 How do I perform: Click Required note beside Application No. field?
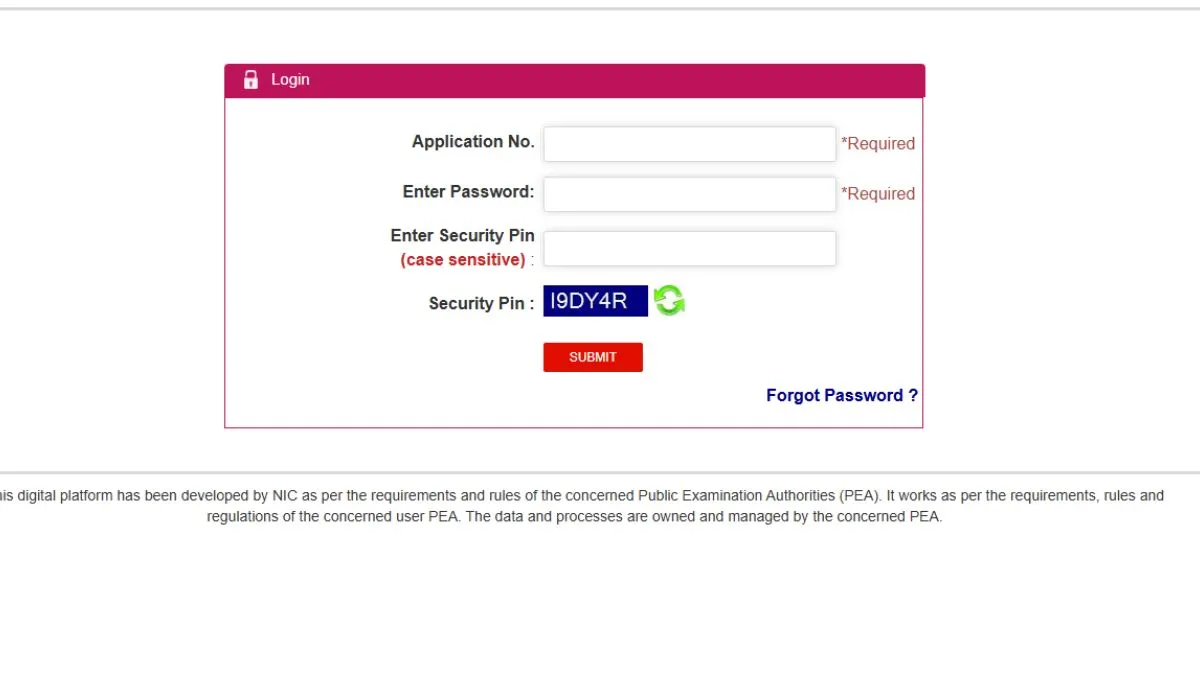pyautogui.click(x=878, y=144)
